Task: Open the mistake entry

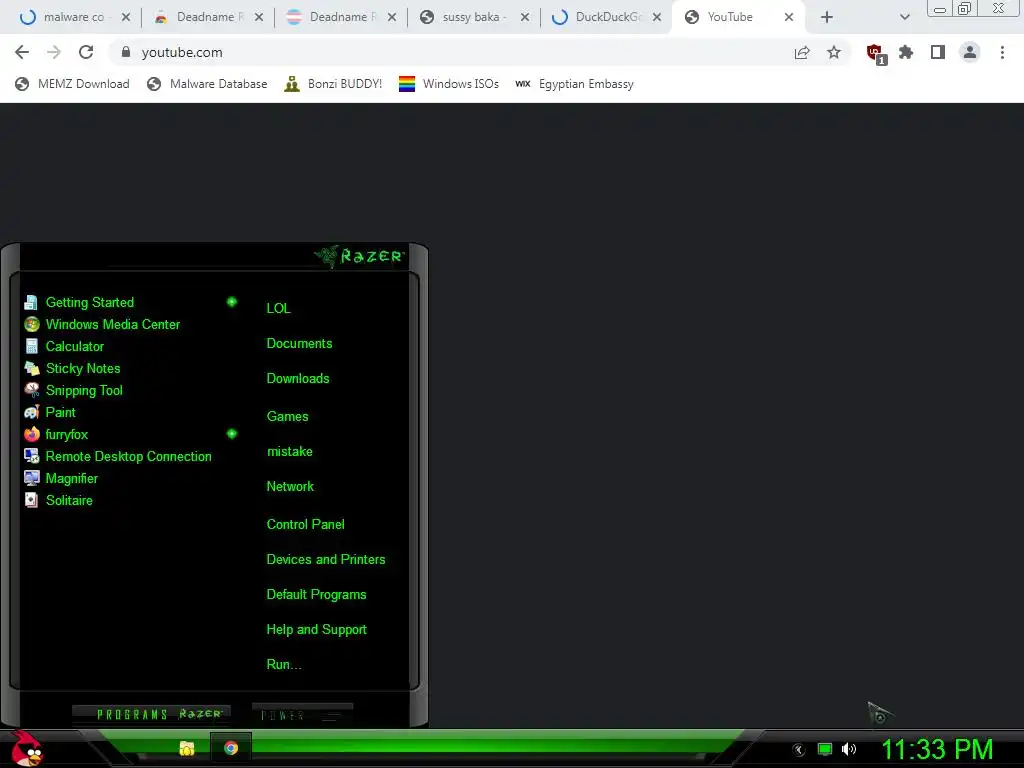Action: (289, 452)
